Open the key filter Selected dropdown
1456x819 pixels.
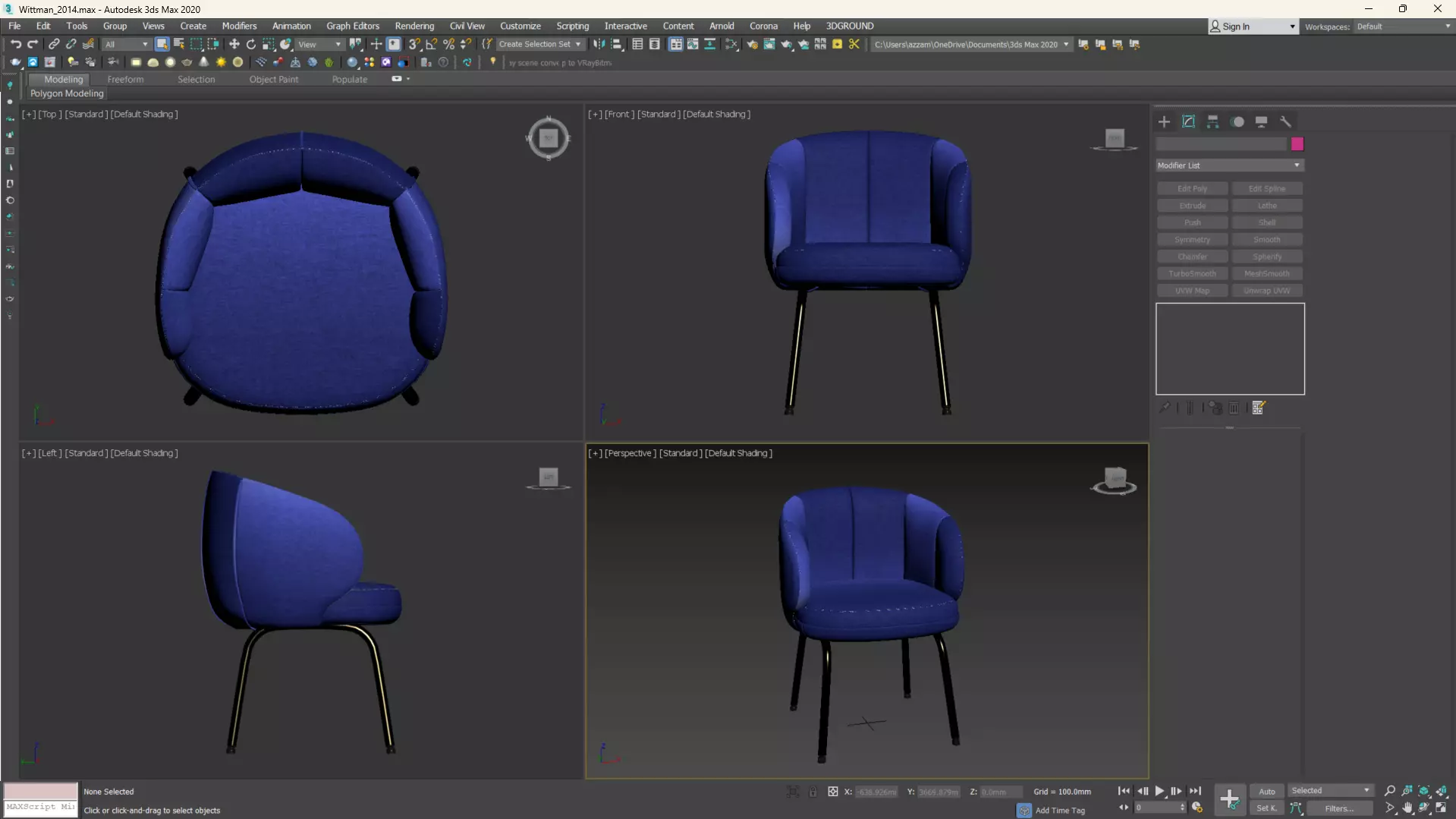coord(1331,791)
